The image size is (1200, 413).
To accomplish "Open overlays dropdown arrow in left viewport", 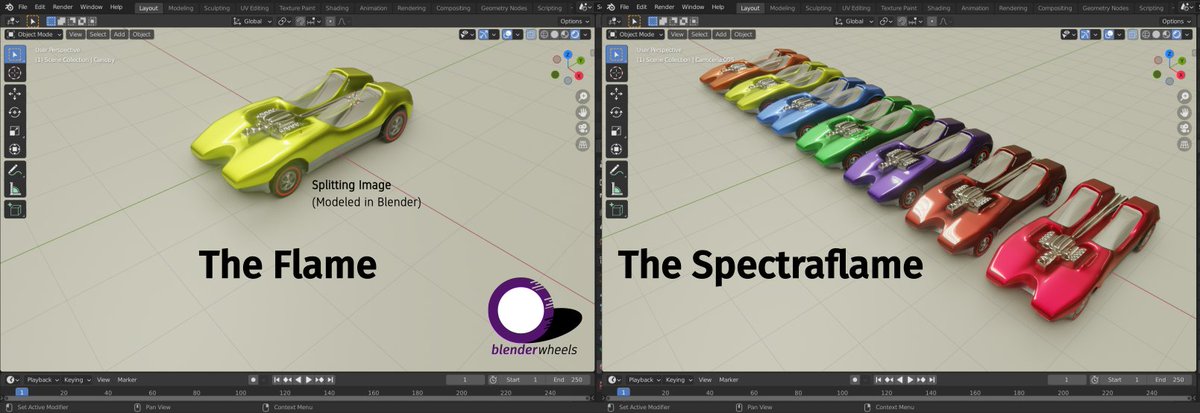I will coord(519,34).
